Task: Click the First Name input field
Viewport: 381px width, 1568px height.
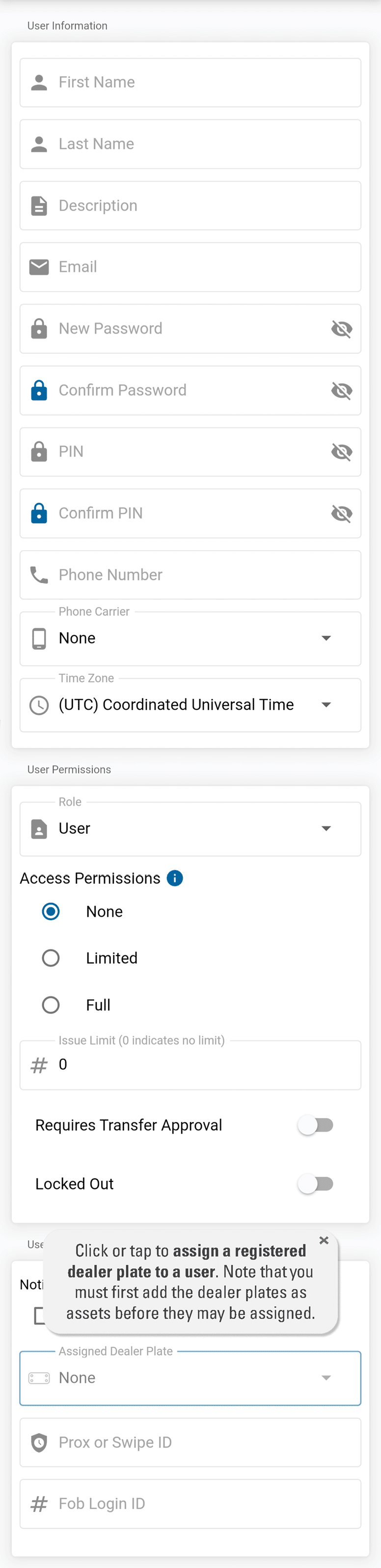Action: (x=201, y=82)
